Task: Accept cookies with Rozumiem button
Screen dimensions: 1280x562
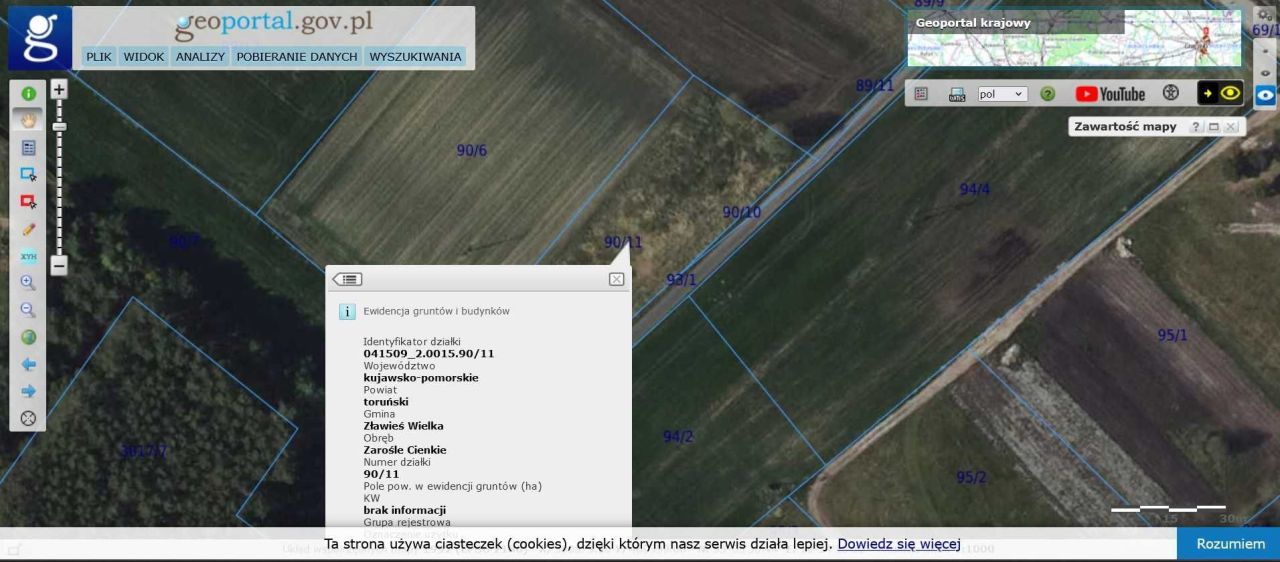Action: [x=1230, y=544]
